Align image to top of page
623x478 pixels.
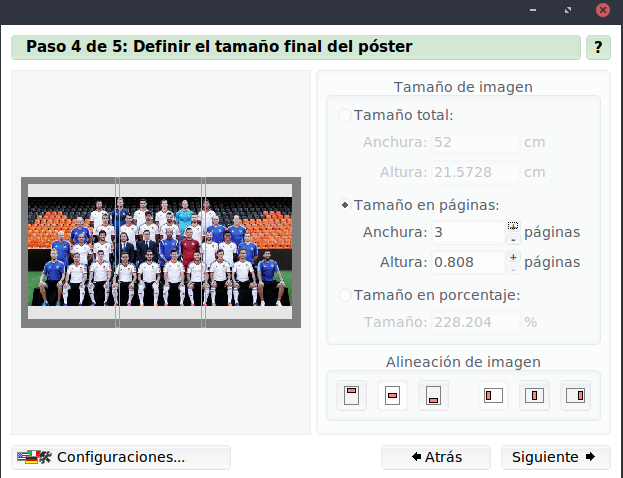[x=351, y=395]
